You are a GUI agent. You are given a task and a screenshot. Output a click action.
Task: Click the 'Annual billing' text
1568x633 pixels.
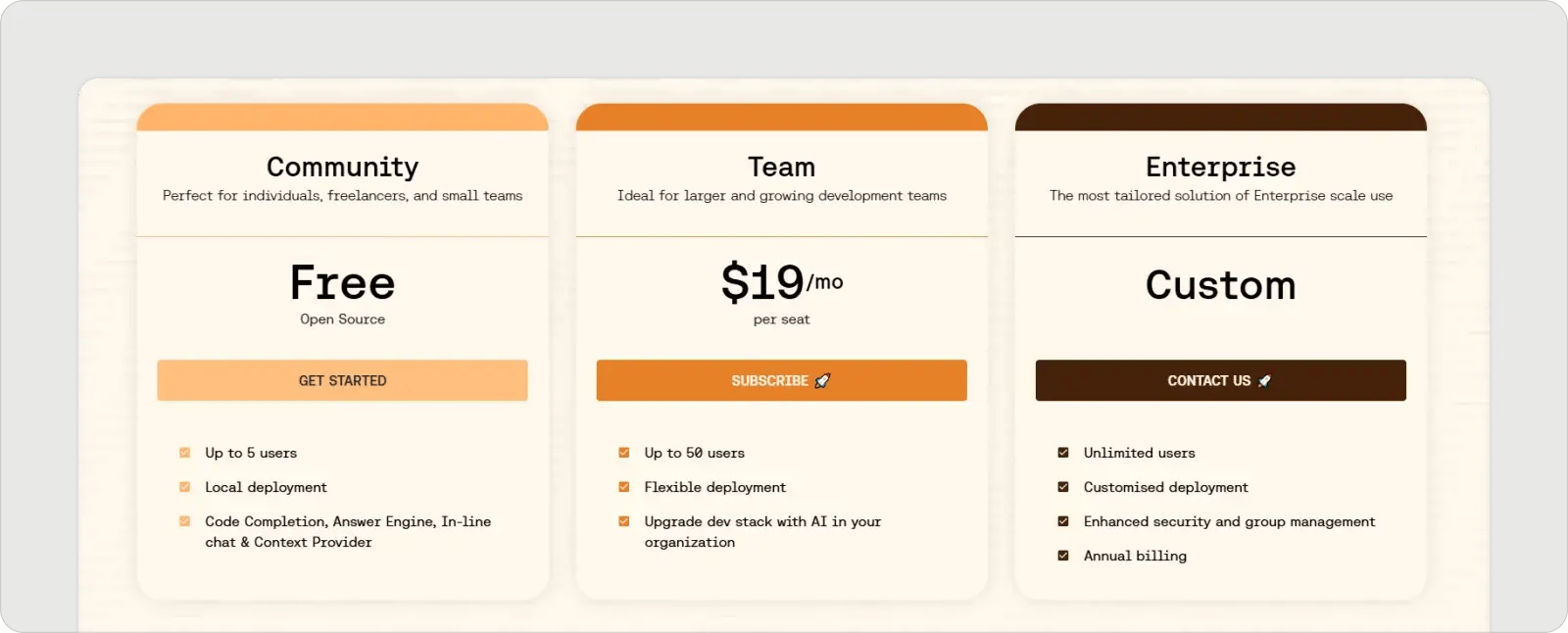(1135, 556)
